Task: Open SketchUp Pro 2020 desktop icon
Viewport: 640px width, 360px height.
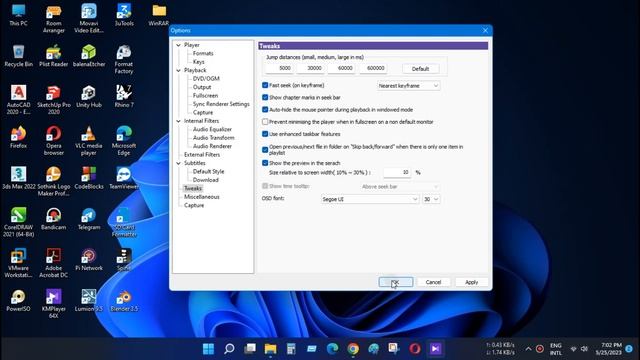Action: click(53, 100)
